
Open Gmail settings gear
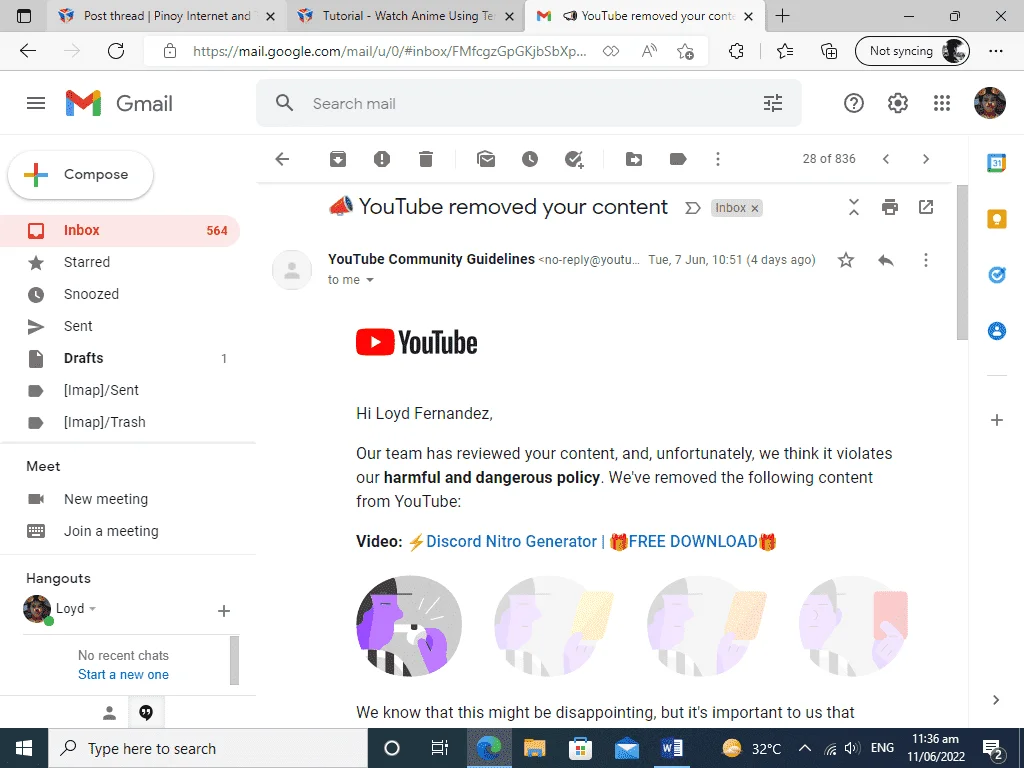point(897,103)
